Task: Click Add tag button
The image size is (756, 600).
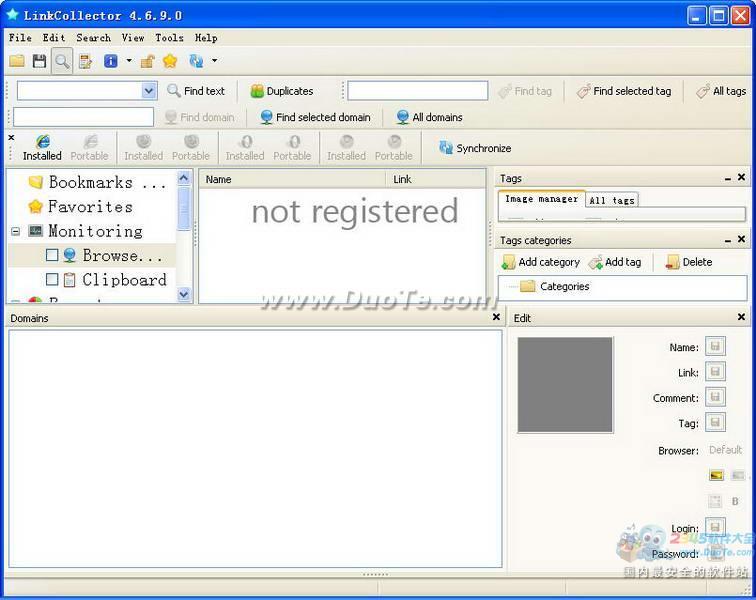Action: [x=615, y=262]
